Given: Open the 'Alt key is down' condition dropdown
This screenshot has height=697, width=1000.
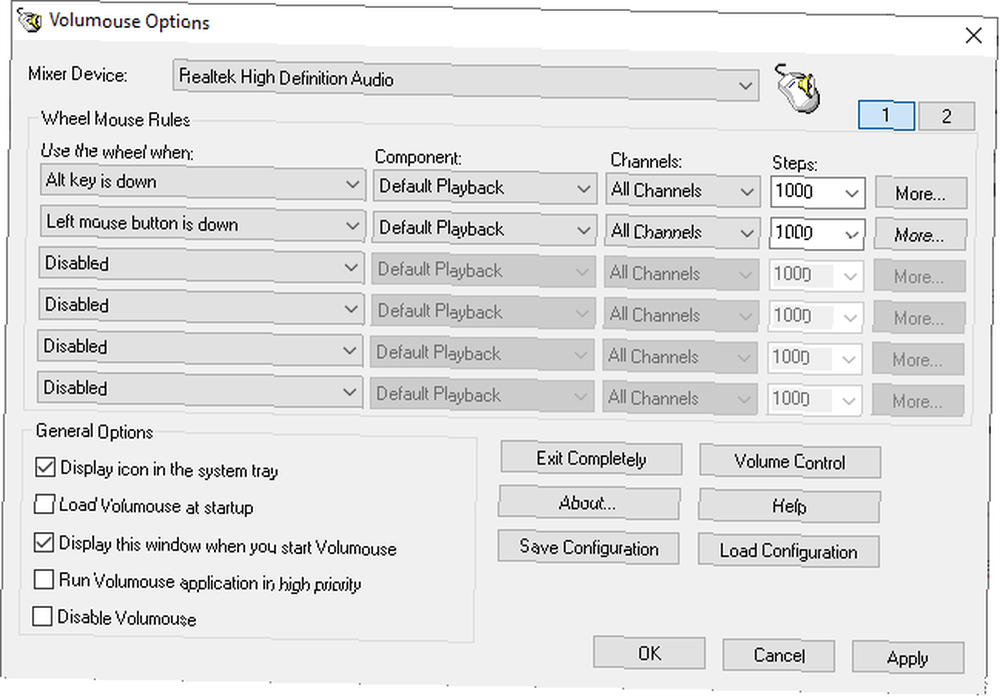Looking at the screenshot, I should point(202,182).
